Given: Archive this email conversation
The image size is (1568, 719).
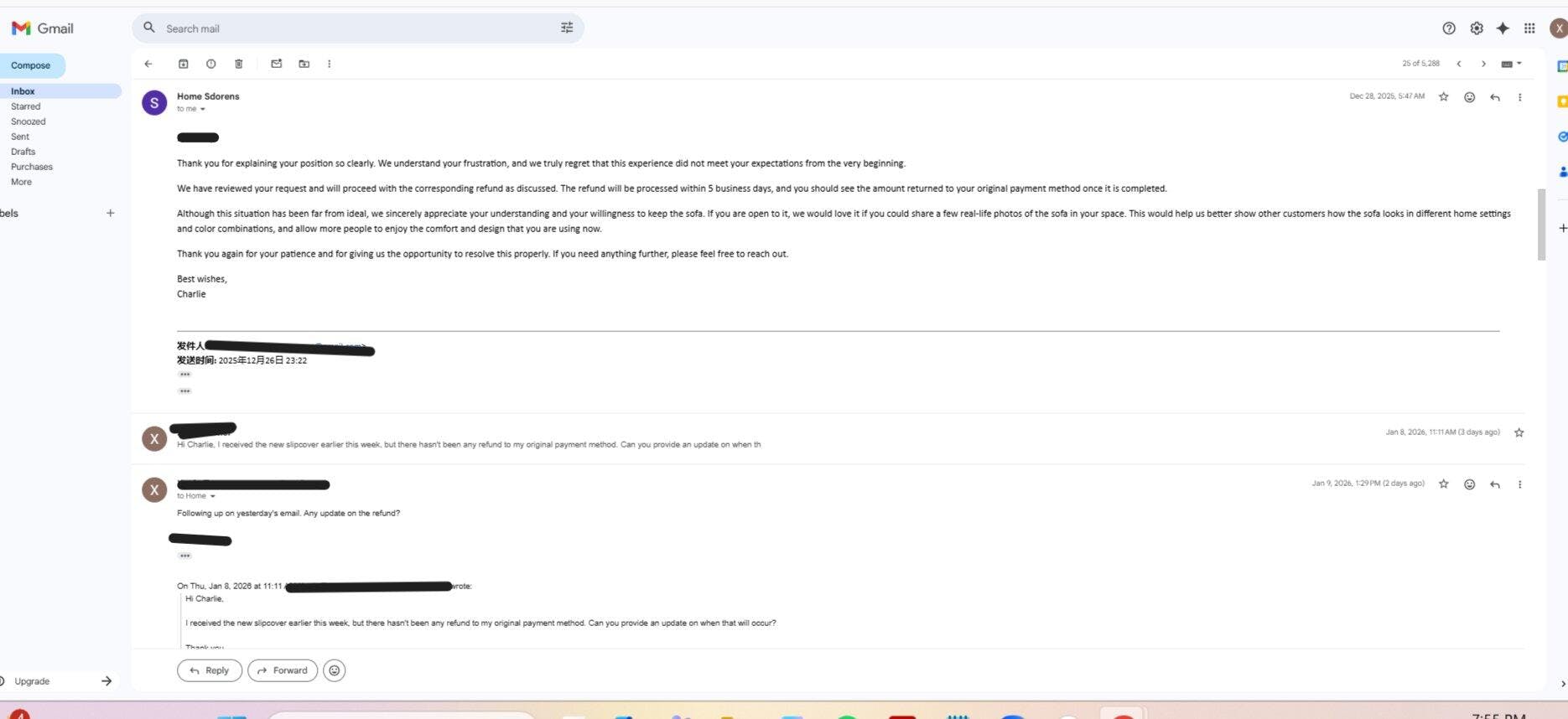Looking at the screenshot, I should point(184,64).
